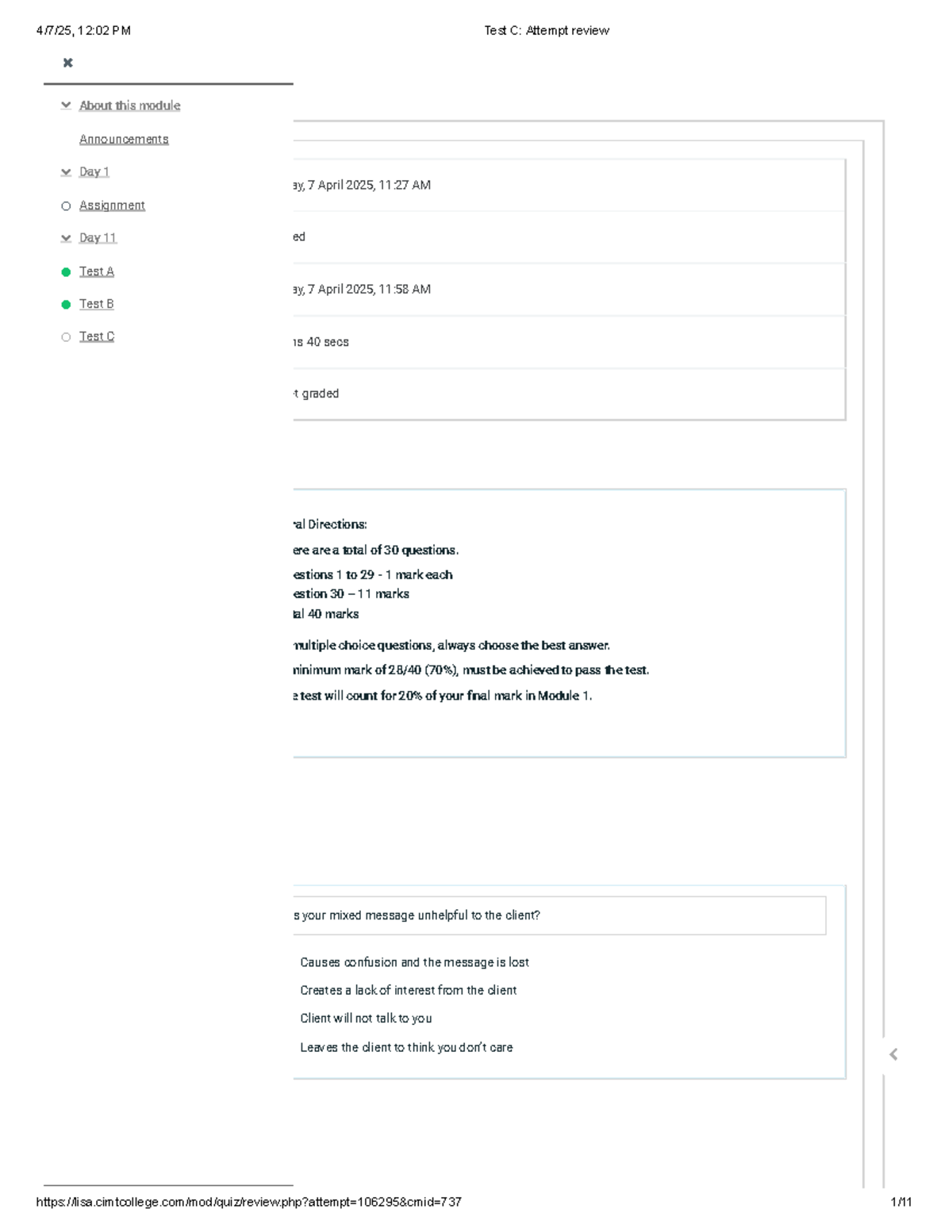Click the Assignment completion circle icon
Viewport: 952px width, 1232px height.
tap(66, 206)
